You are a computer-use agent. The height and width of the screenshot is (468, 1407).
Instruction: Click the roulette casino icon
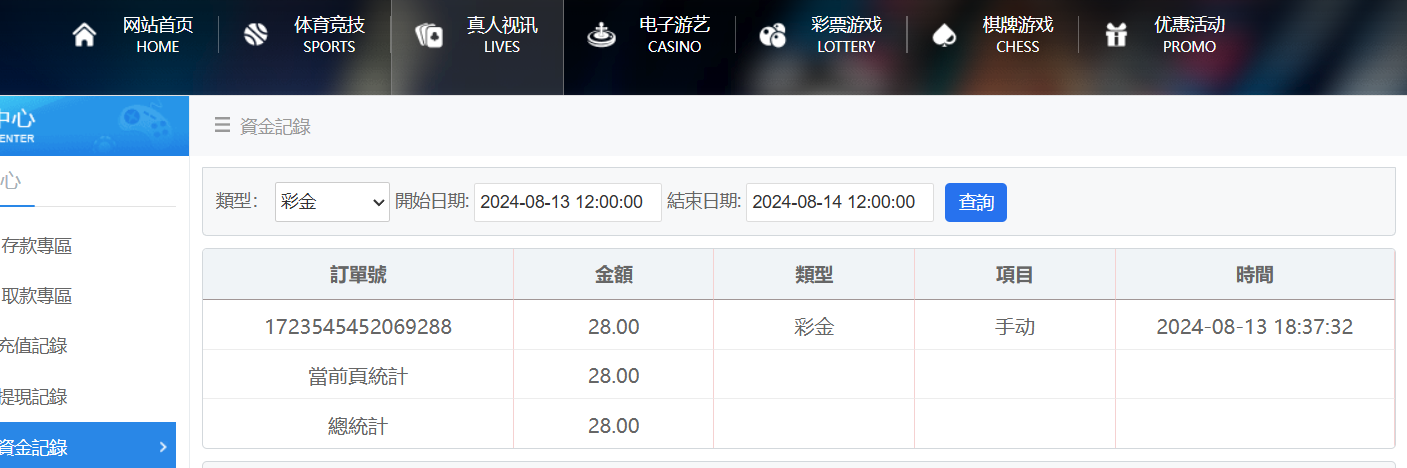pos(601,36)
